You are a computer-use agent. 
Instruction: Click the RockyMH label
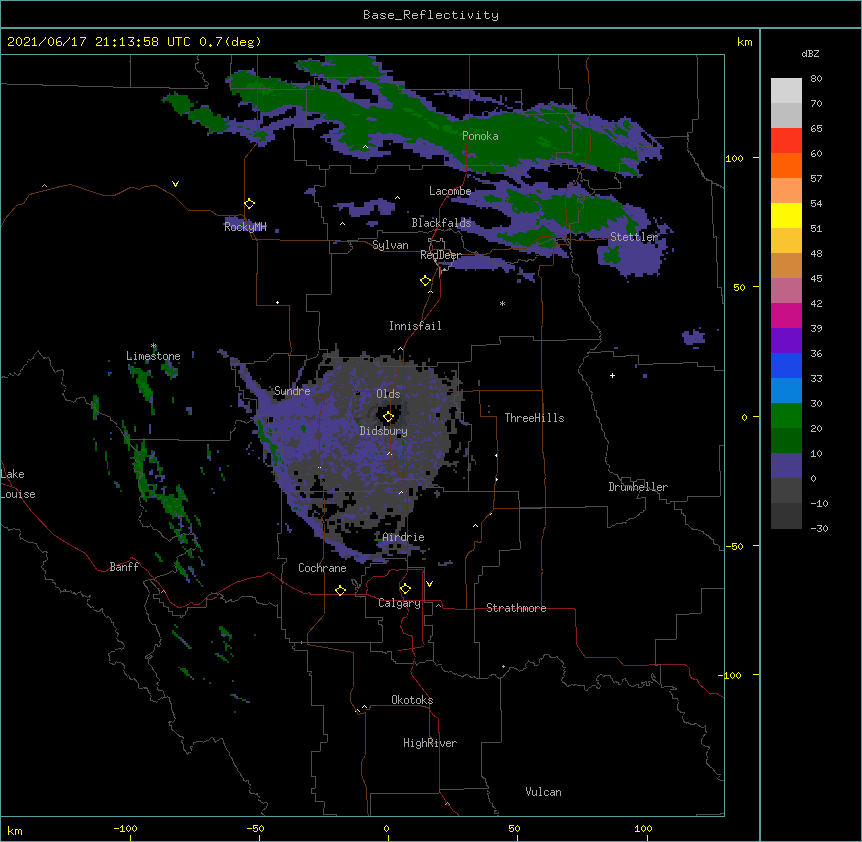pyautogui.click(x=245, y=227)
